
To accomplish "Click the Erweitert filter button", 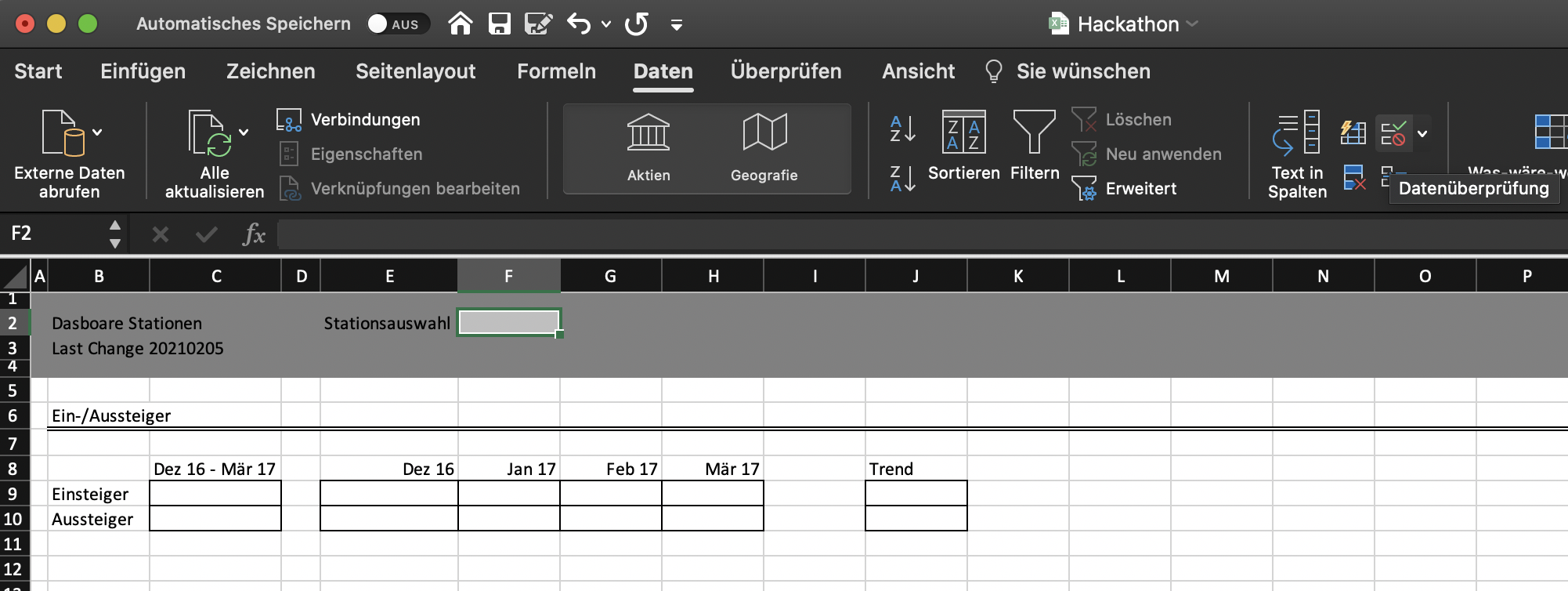I will click(x=1125, y=189).
